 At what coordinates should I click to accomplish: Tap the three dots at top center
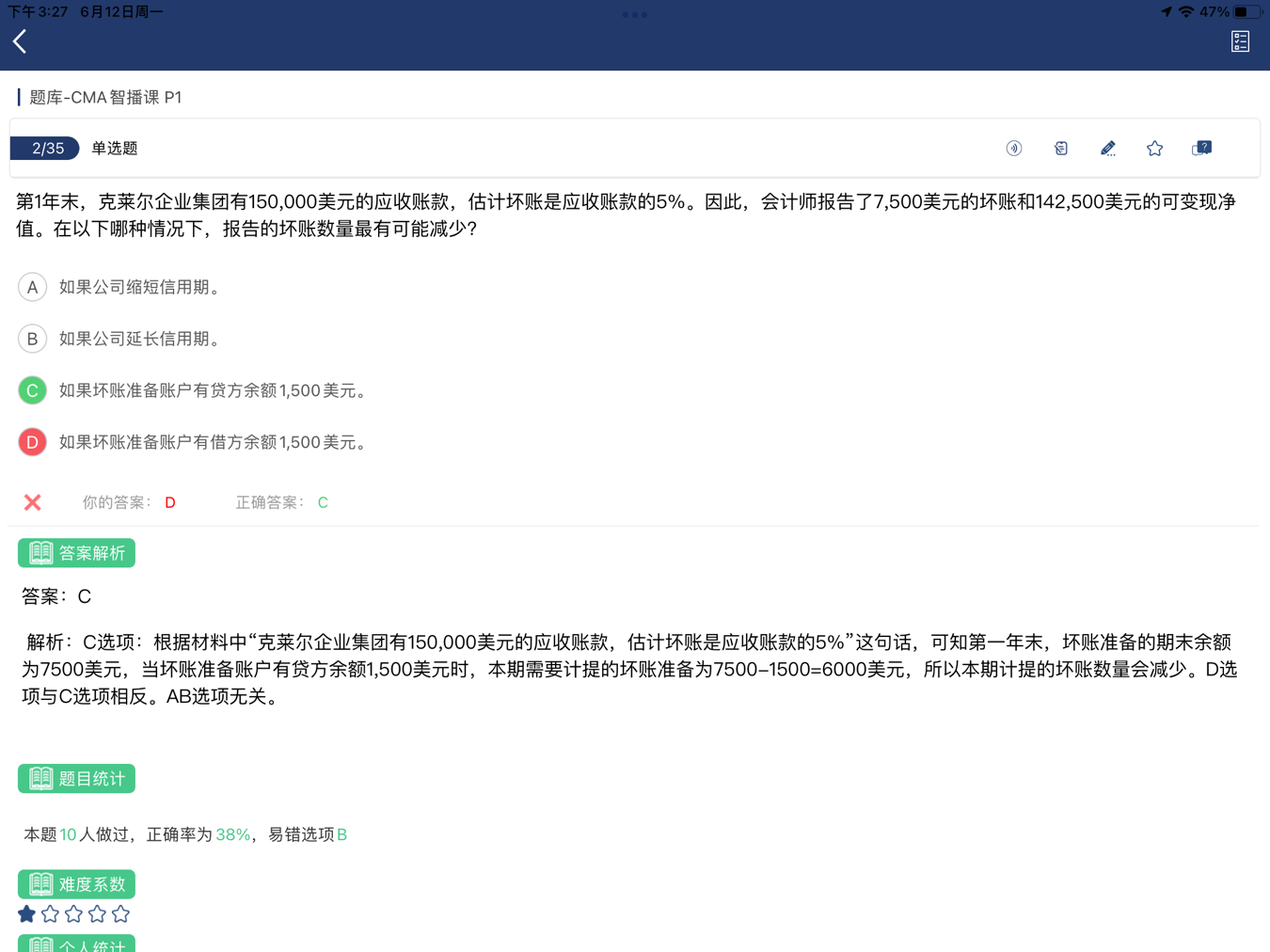[x=635, y=15]
